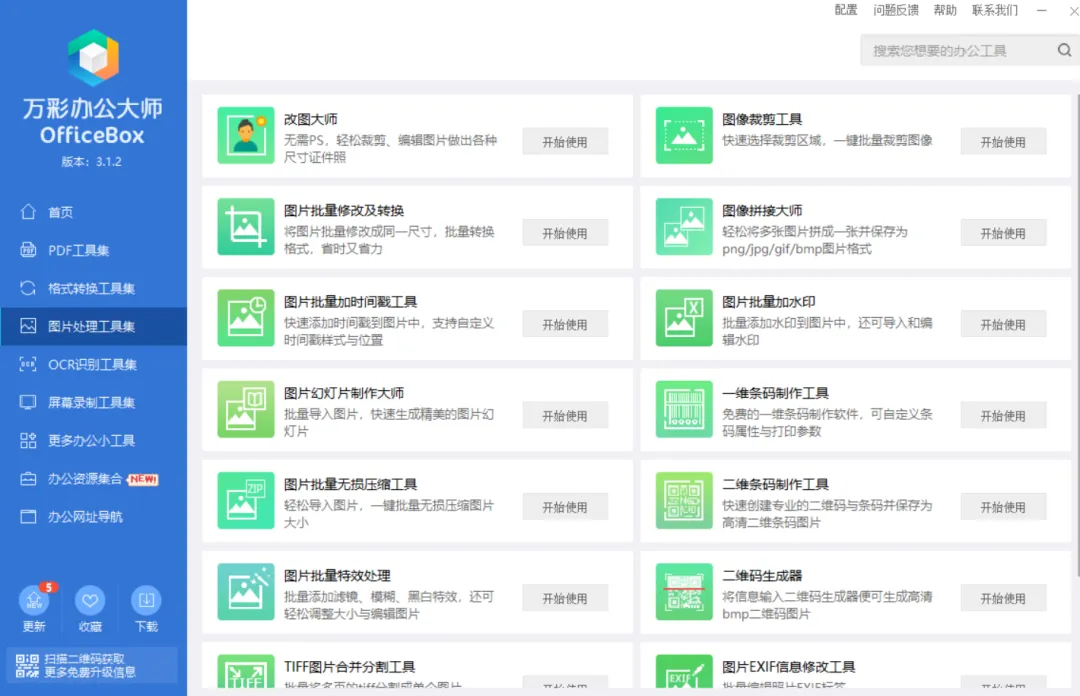Click the 图像裁剪工具 crop icon
Screen dimensions: 1080x696
click(684, 135)
